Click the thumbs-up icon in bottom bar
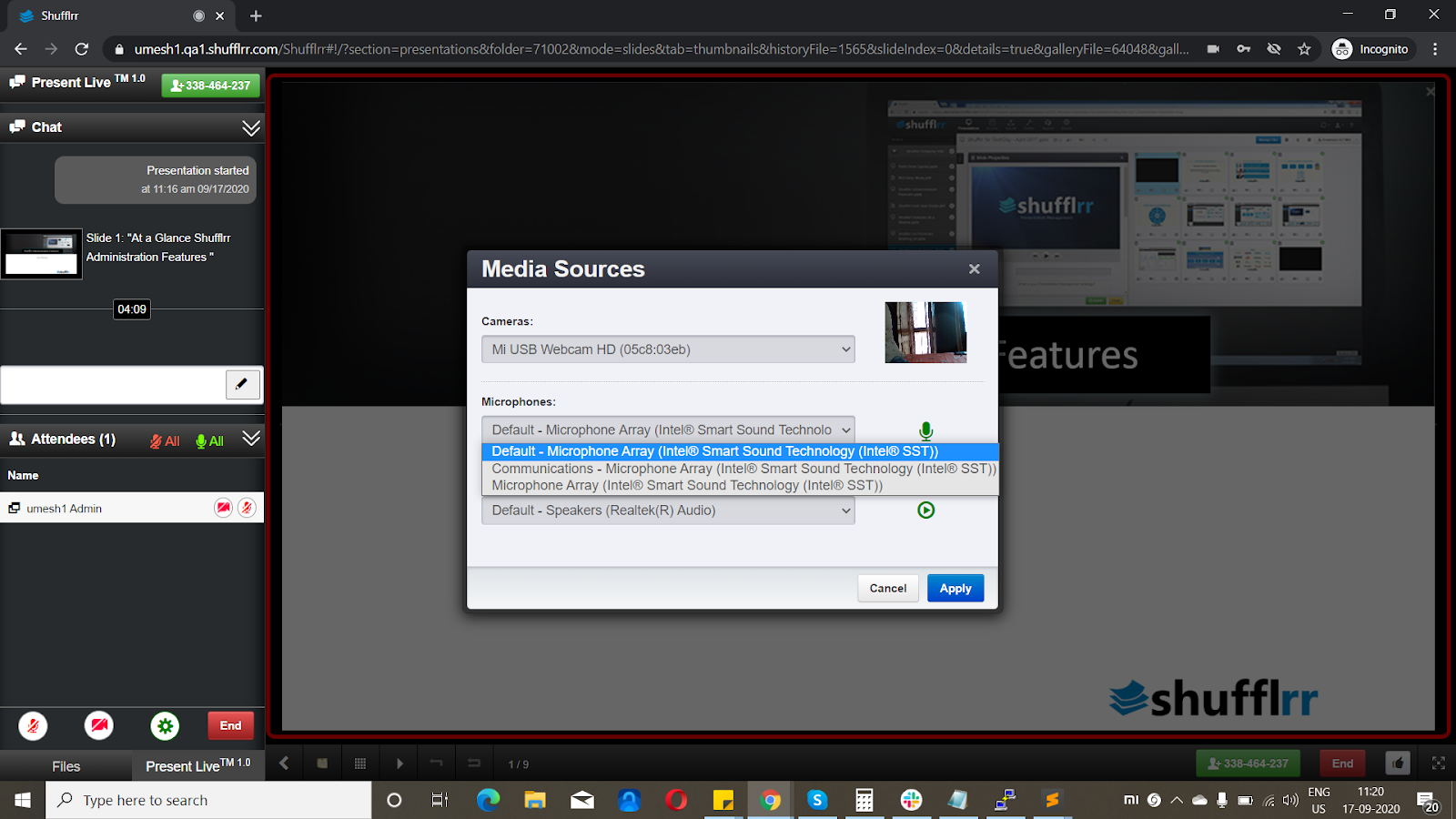The width and height of the screenshot is (1456, 819). (x=1398, y=763)
